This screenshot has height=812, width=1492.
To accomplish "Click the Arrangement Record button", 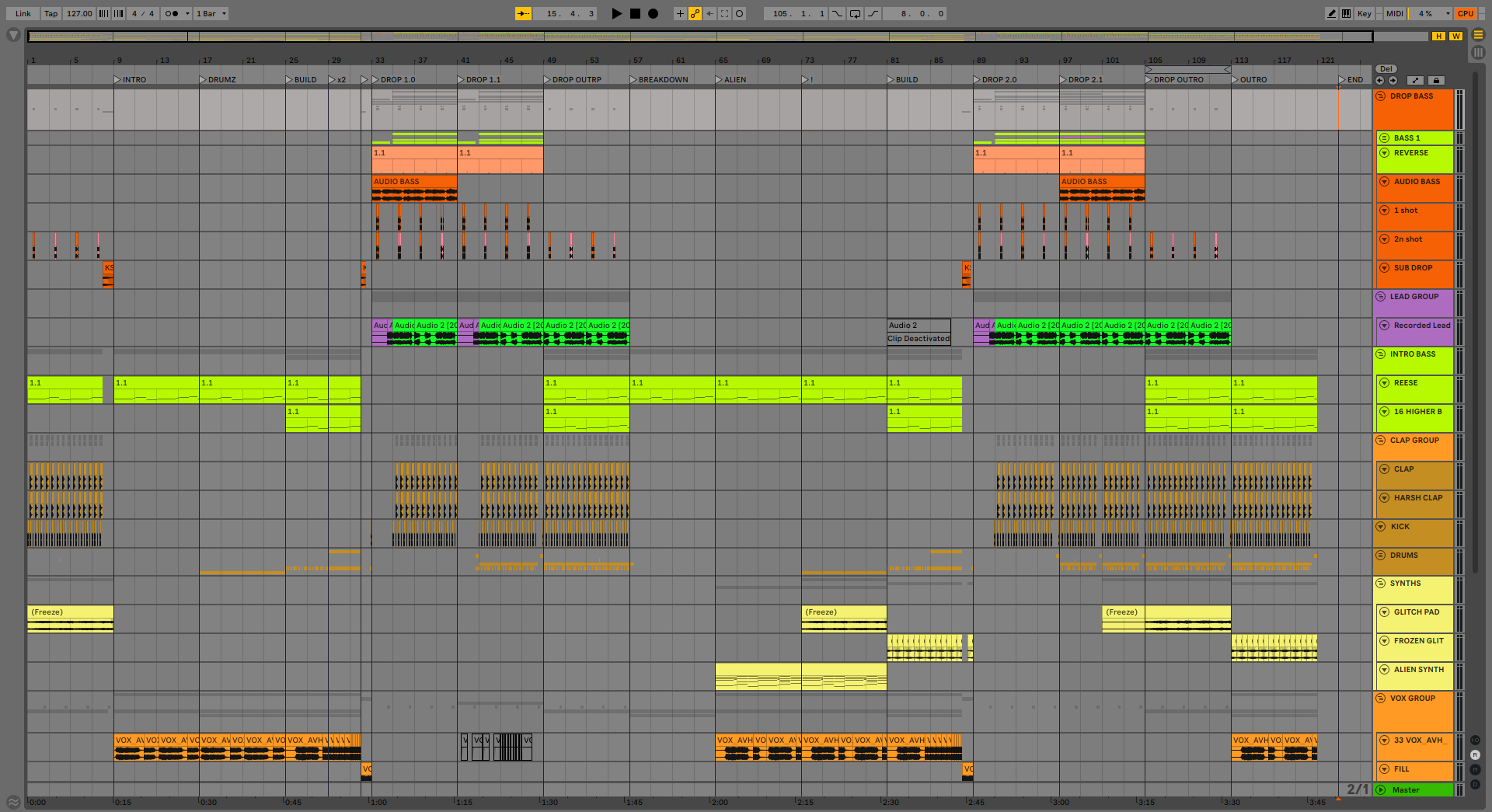I will (654, 13).
